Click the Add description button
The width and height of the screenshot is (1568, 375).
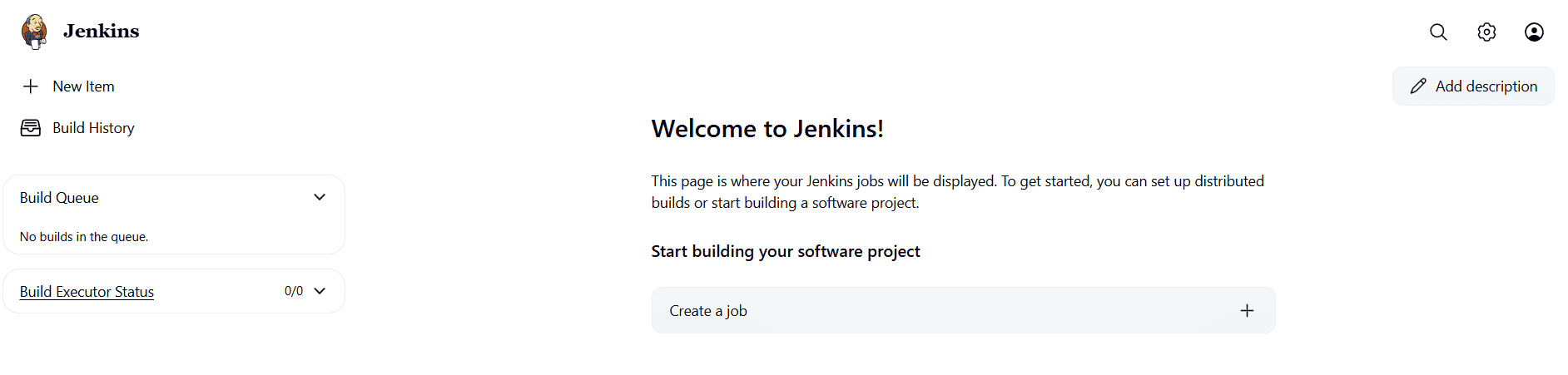tap(1473, 86)
